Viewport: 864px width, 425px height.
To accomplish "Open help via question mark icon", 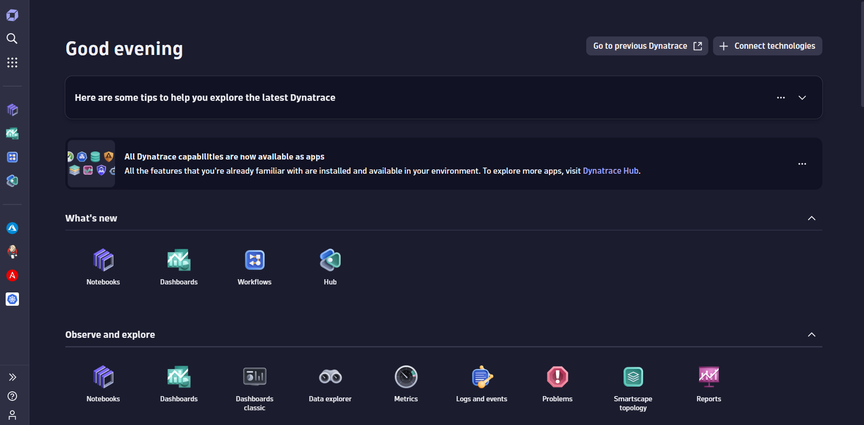I will click(x=12, y=396).
